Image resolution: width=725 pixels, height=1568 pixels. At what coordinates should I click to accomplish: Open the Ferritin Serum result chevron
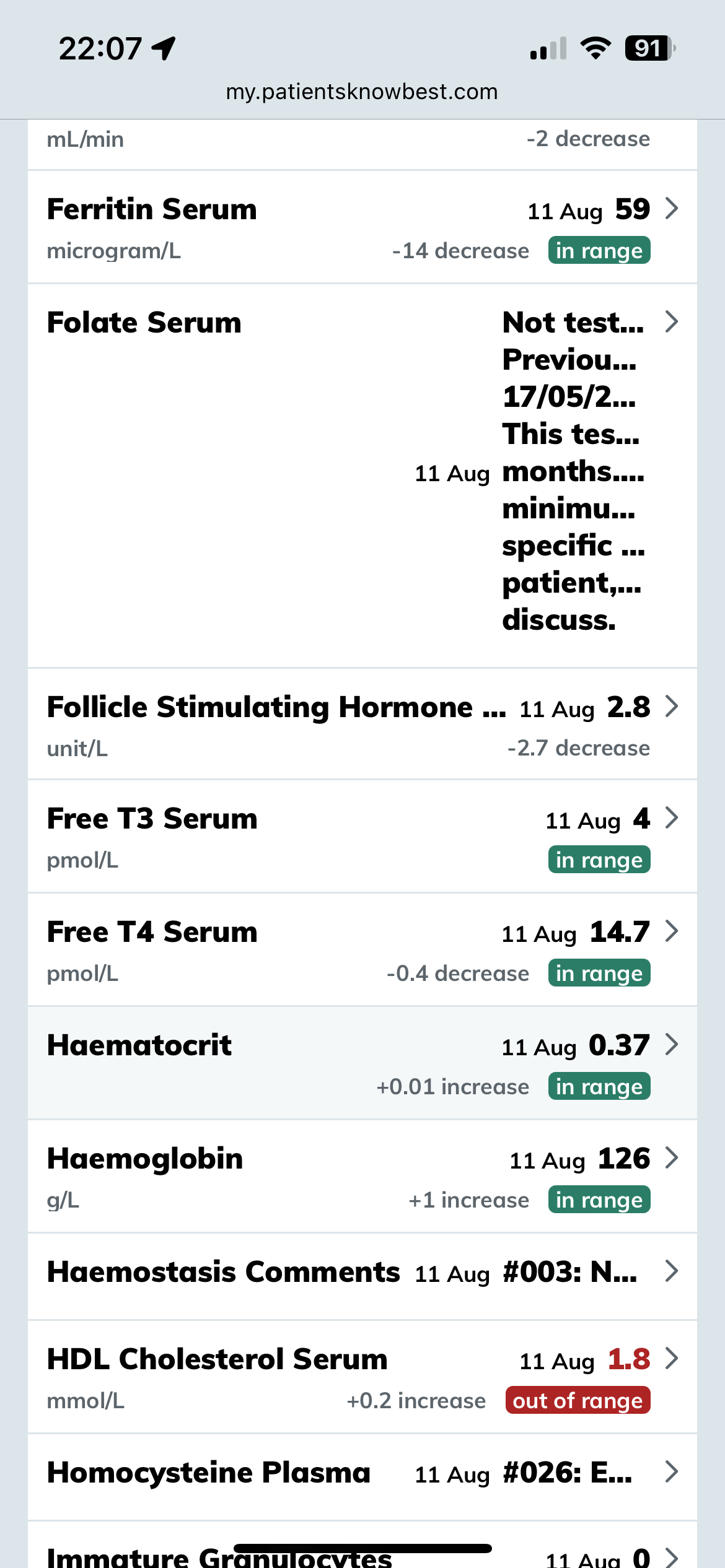(x=671, y=209)
